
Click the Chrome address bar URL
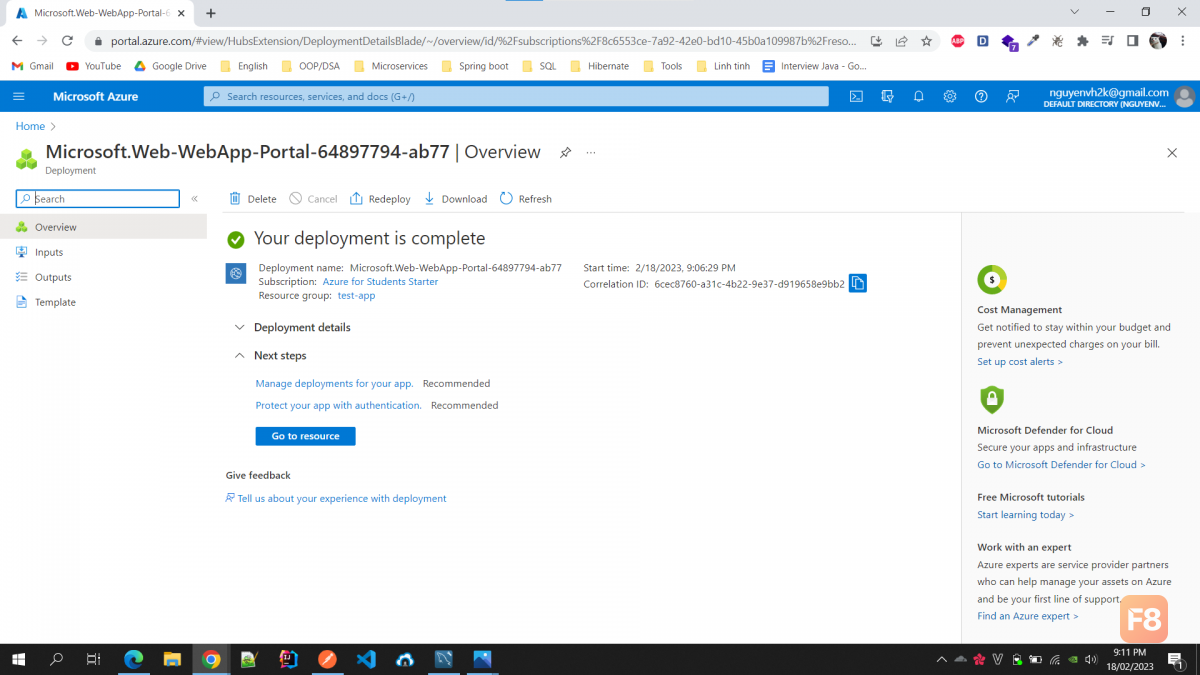[x=485, y=41]
